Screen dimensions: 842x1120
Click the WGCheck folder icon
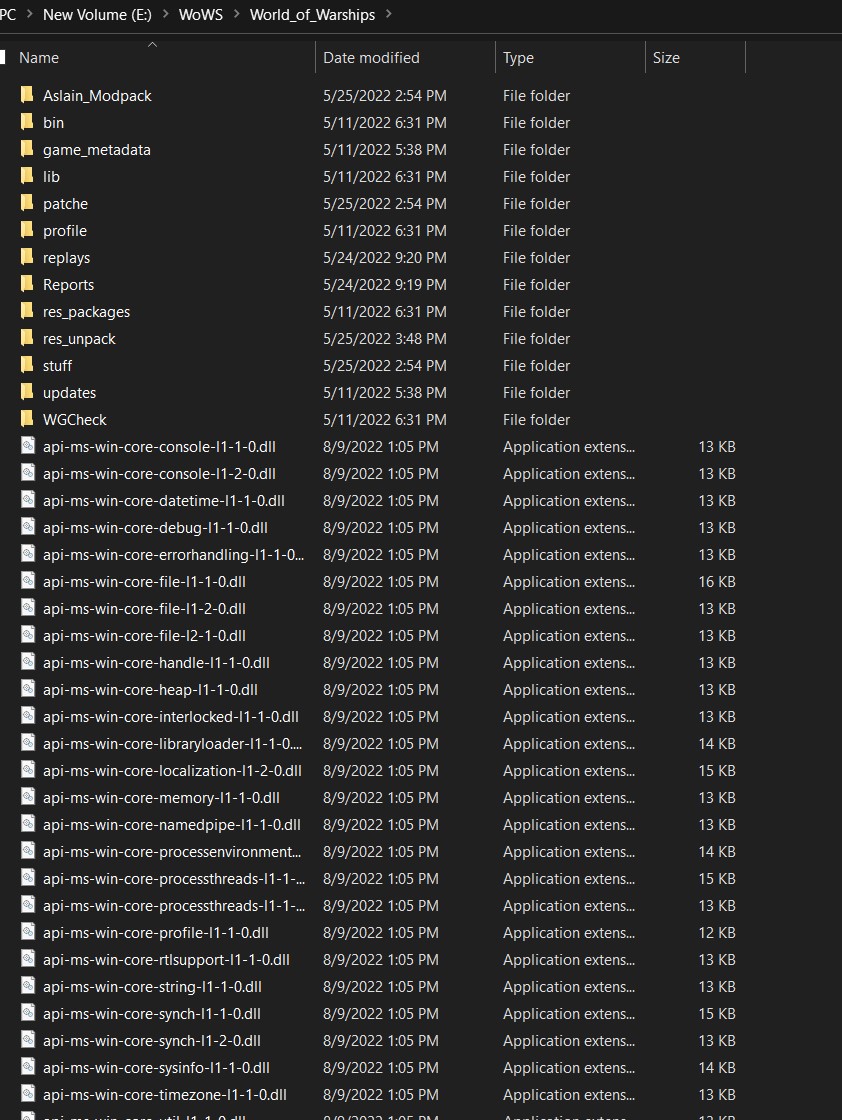coord(27,419)
